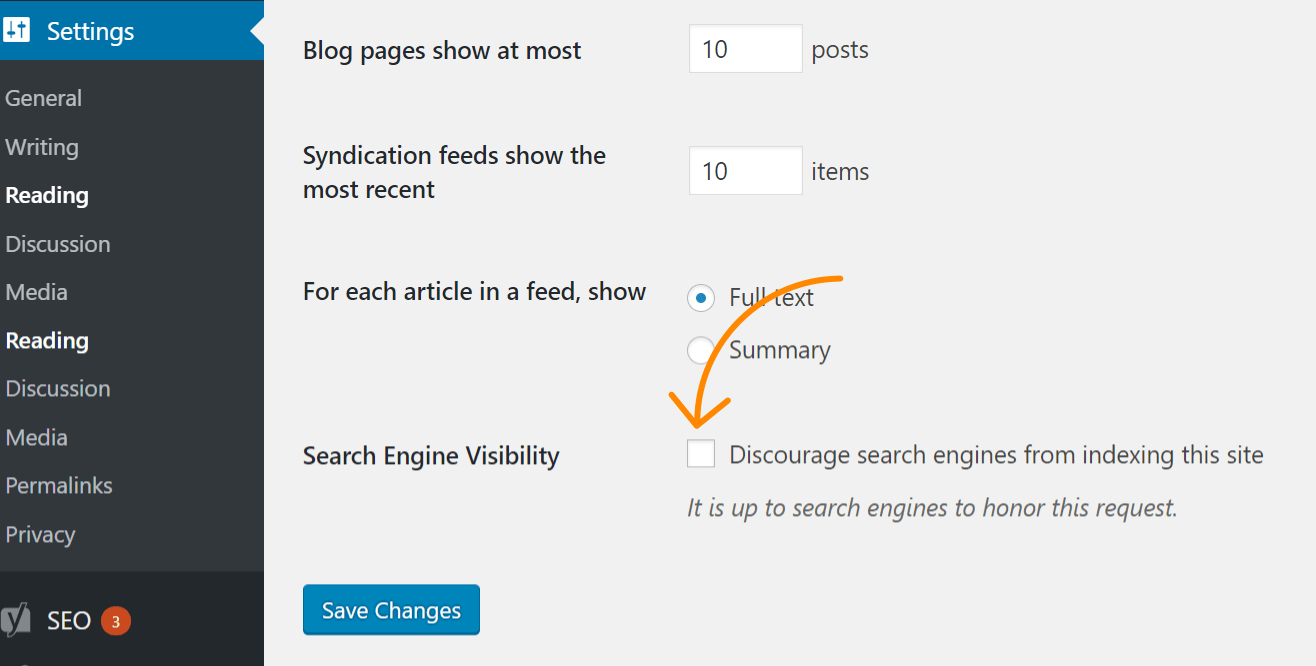Enable Discourage search engines from indexing
The height and width of the screenshot is (666, 1316).
pyautogui.click(x=700, y=454)
